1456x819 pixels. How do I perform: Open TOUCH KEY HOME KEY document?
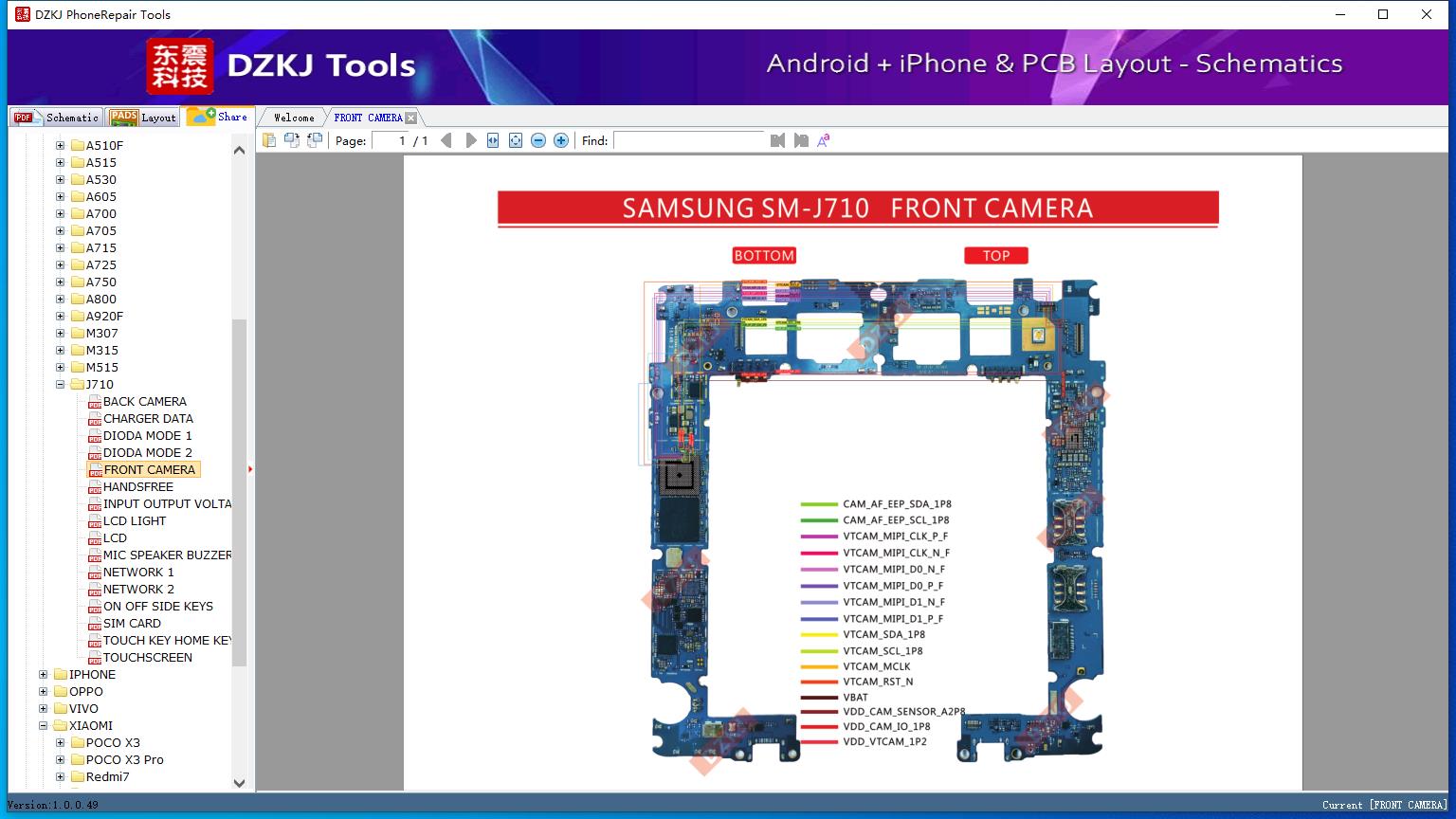(167, 641)
